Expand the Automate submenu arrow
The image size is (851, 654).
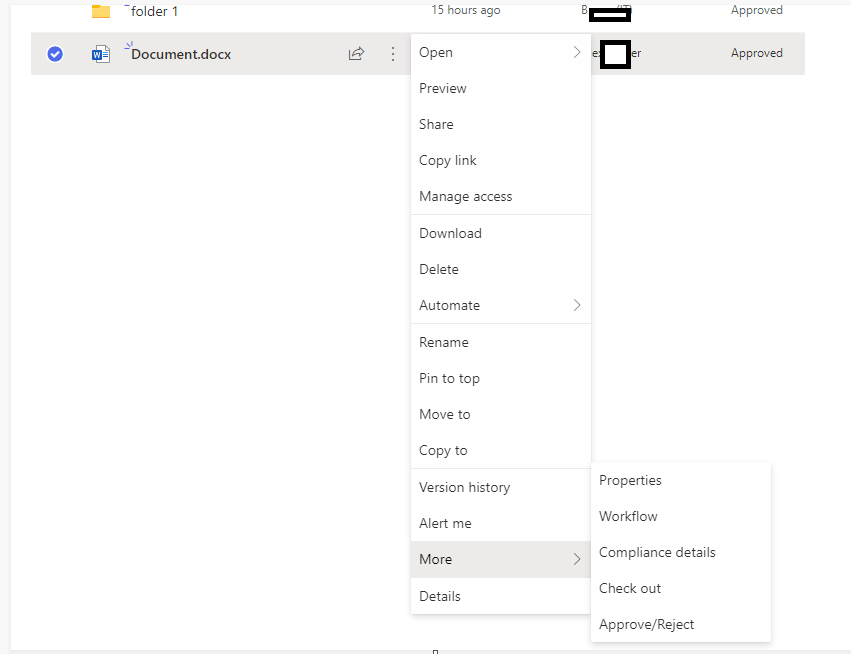click(576, 305)
